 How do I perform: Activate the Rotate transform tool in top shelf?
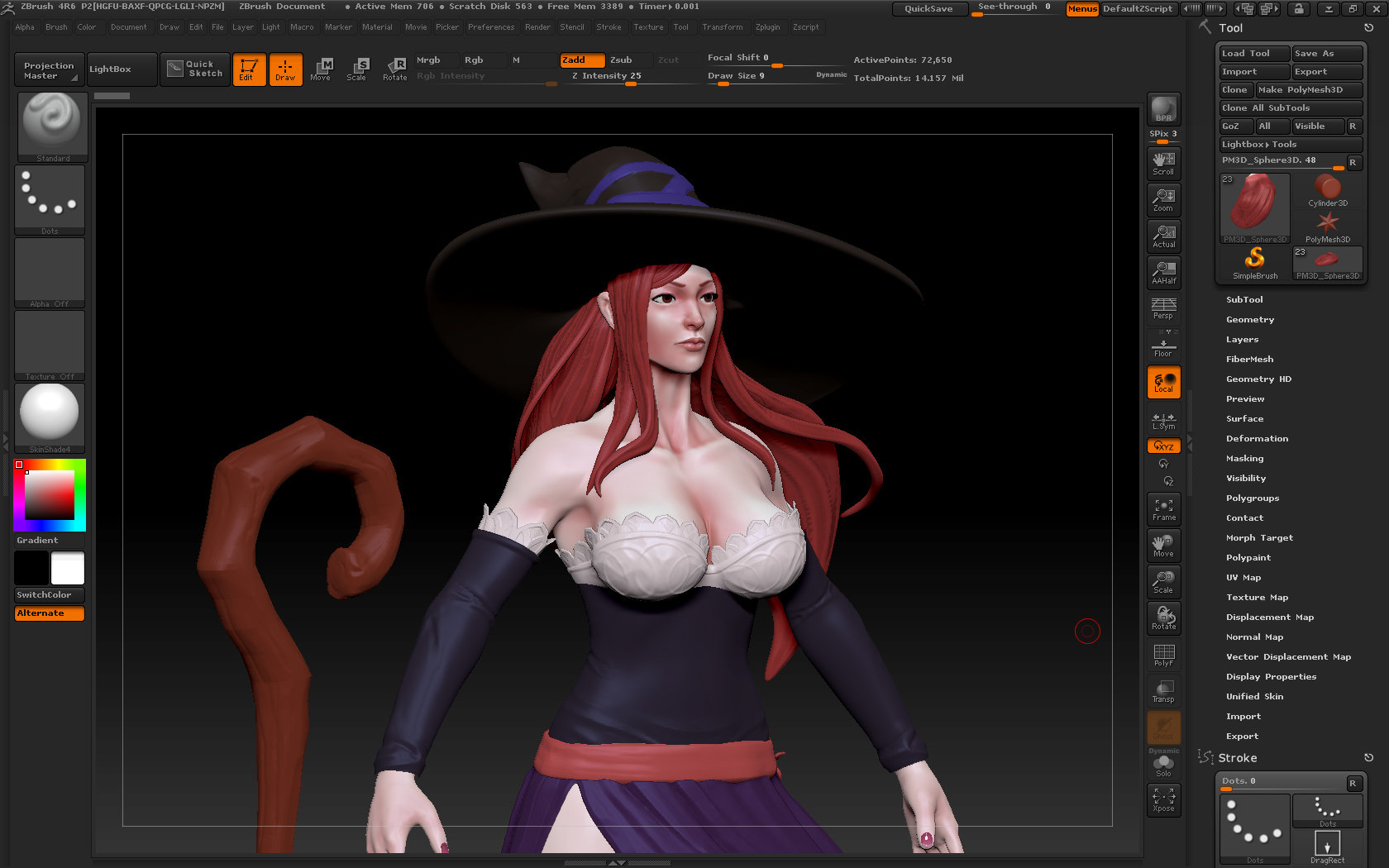pyautogui.click(x=394, y=69)
